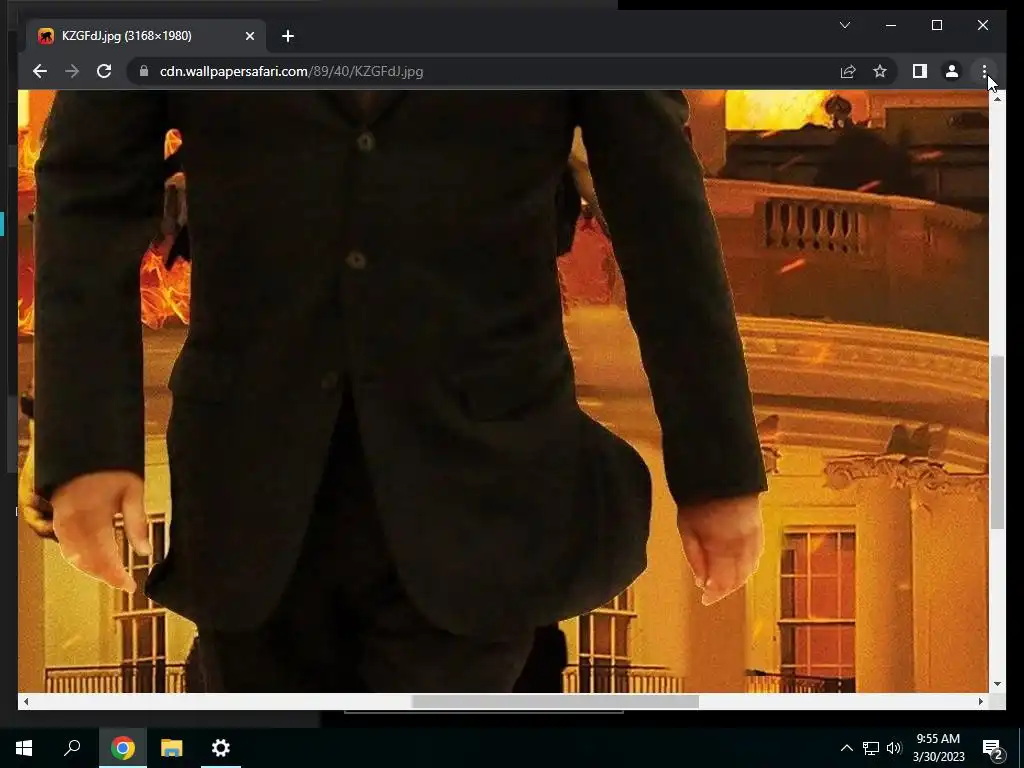Focus the address bar URL
The width and height of the screenshot is (1024, 768).
pos(291,71)
